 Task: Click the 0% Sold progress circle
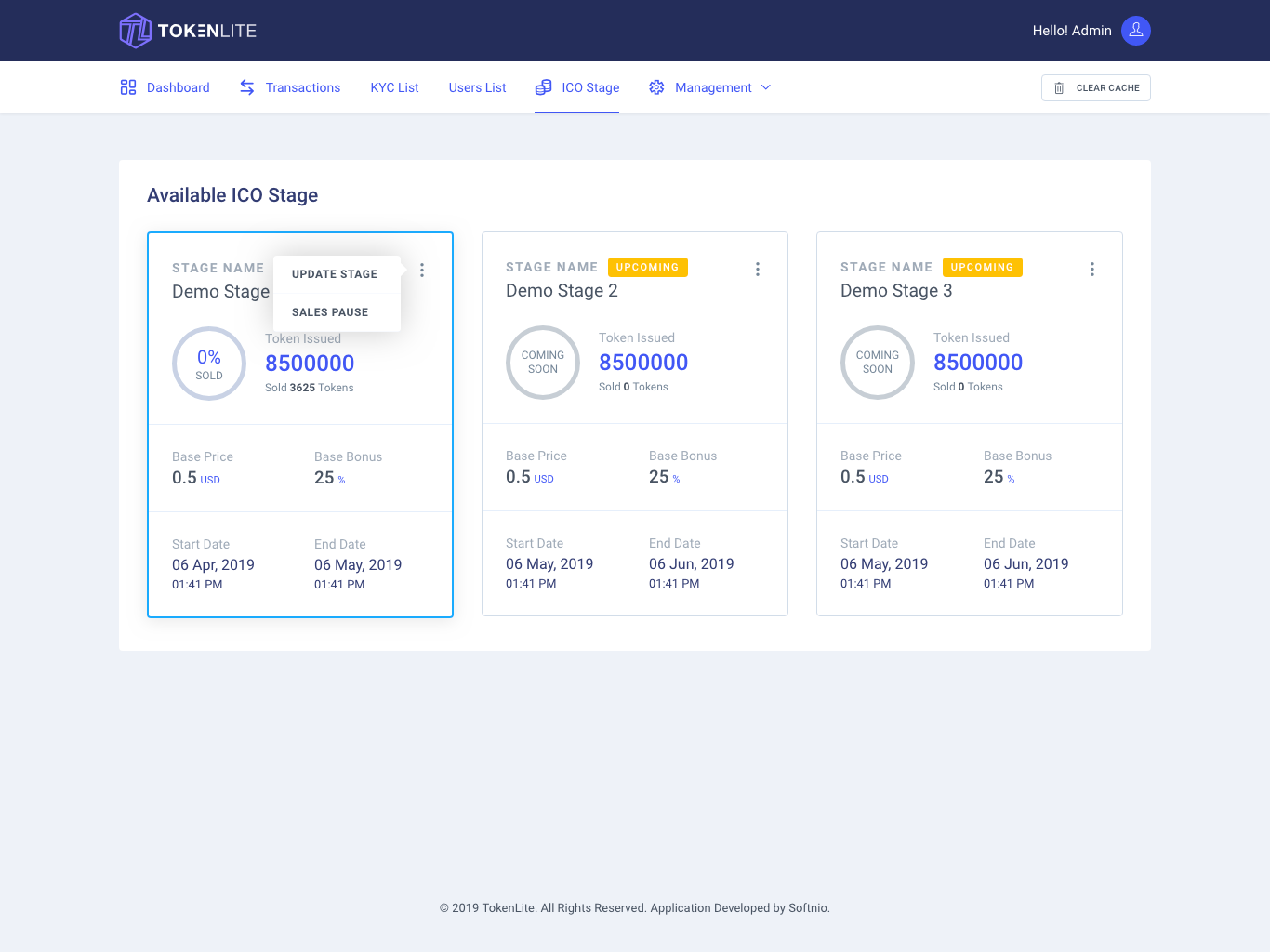[x=209, y=364]
